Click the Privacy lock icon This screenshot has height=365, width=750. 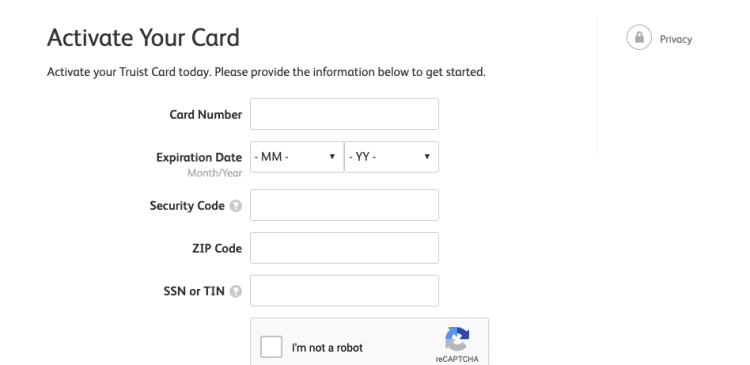coord(639,37)
